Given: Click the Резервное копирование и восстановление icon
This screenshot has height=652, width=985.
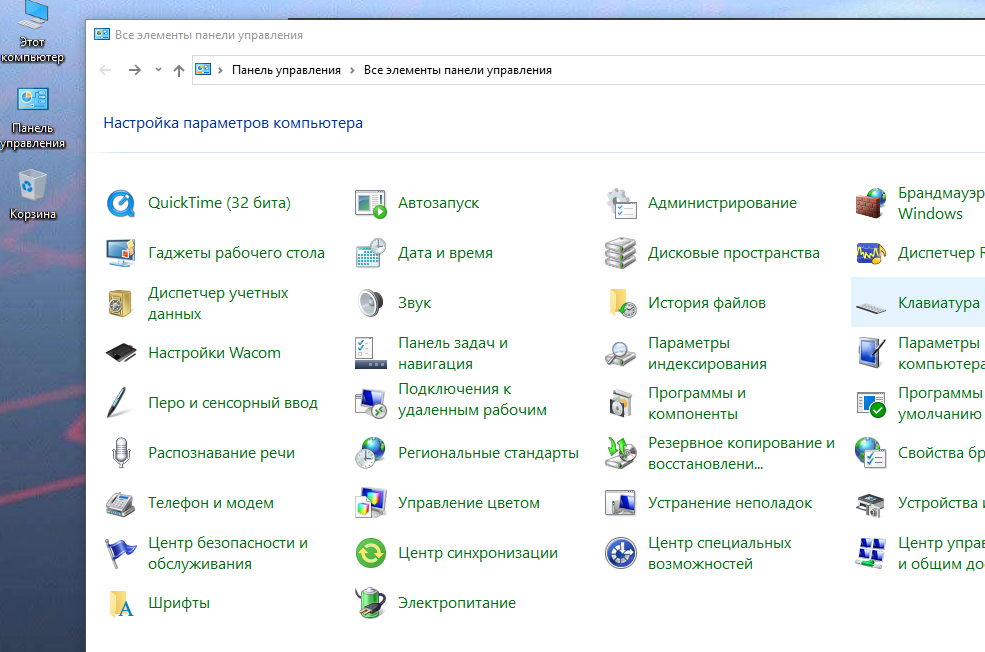Looking at the screenshot, I should click(621, 453).
